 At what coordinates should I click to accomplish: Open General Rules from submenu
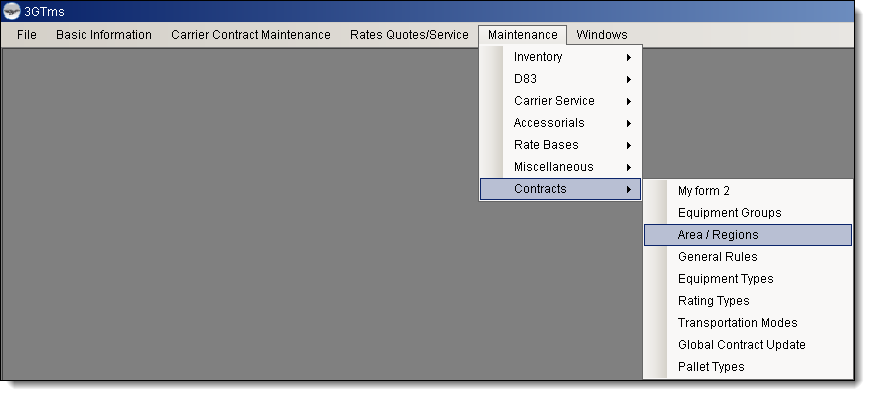click(748, 257)
